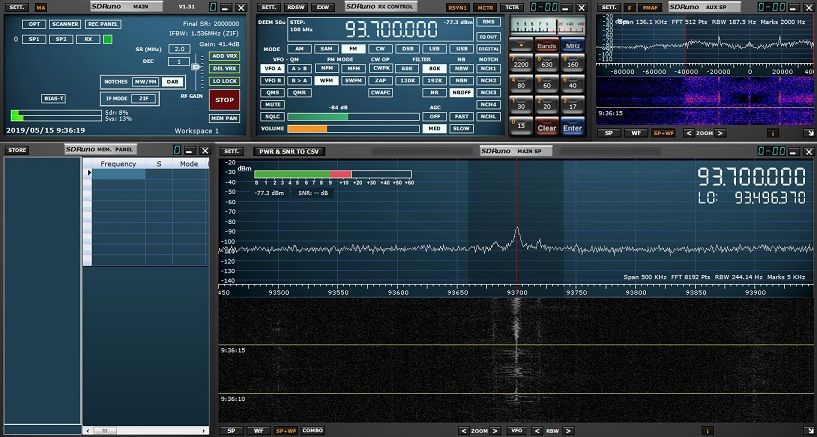817x437 pixels.
Task: Click DEL VRX button
Action: (225, 69)
